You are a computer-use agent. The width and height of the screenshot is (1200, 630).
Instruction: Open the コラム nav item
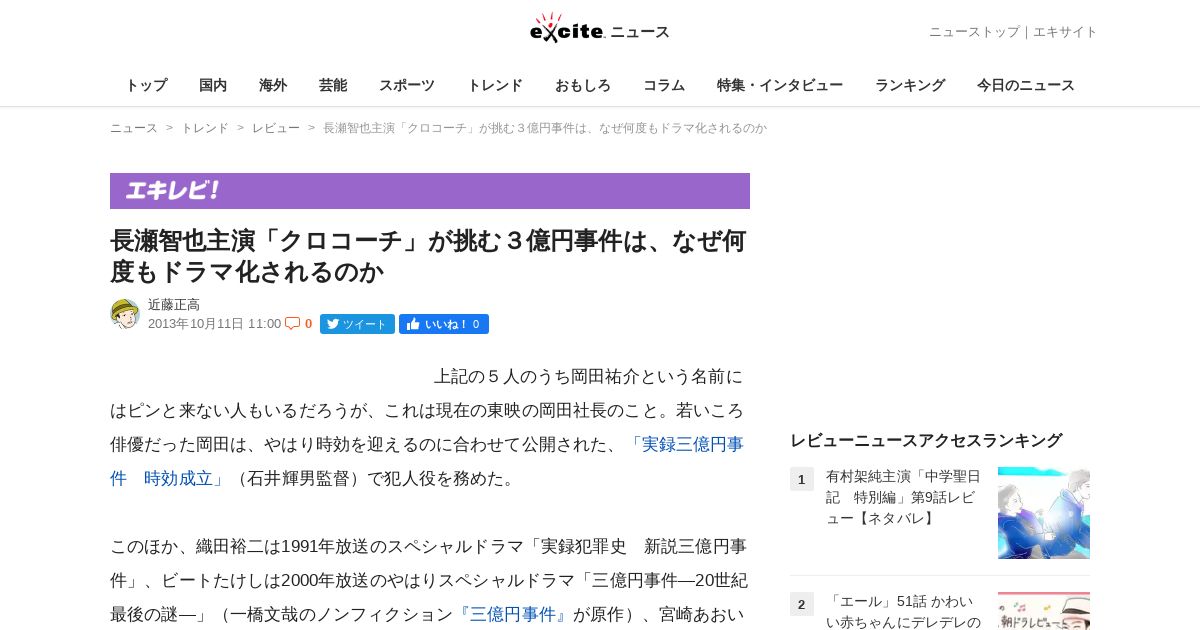click(x=664, y=85)
